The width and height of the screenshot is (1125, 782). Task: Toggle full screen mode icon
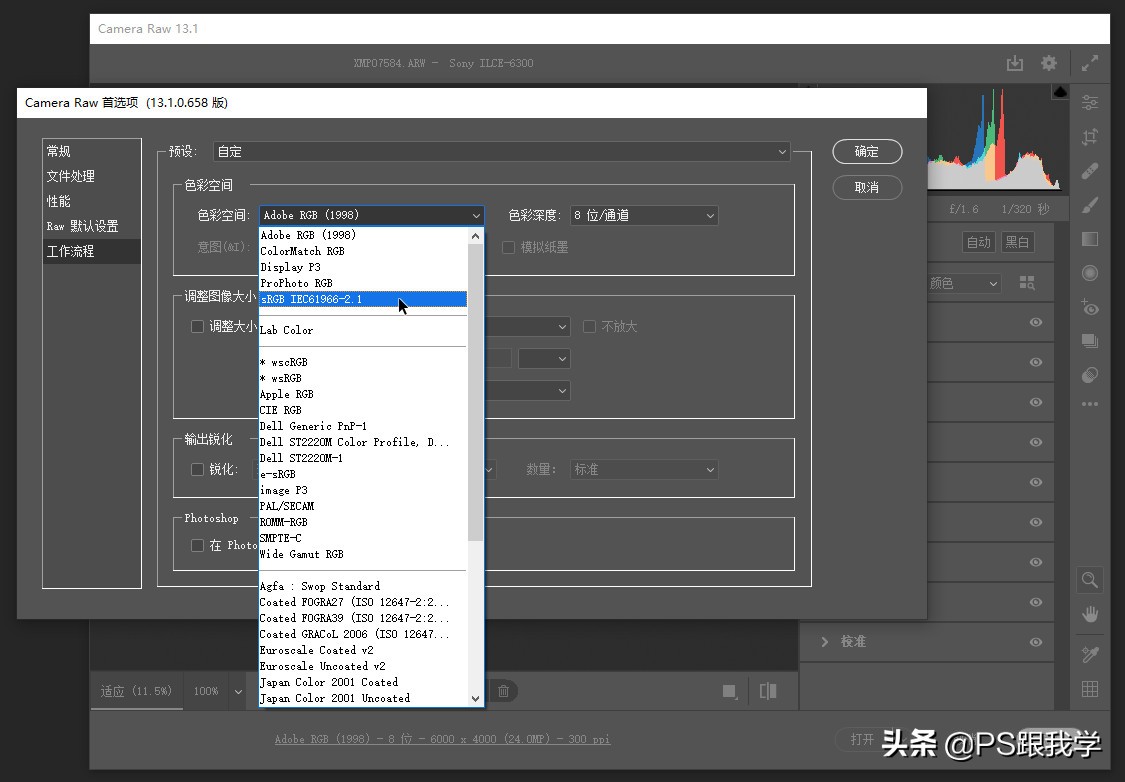point(1090,63)
